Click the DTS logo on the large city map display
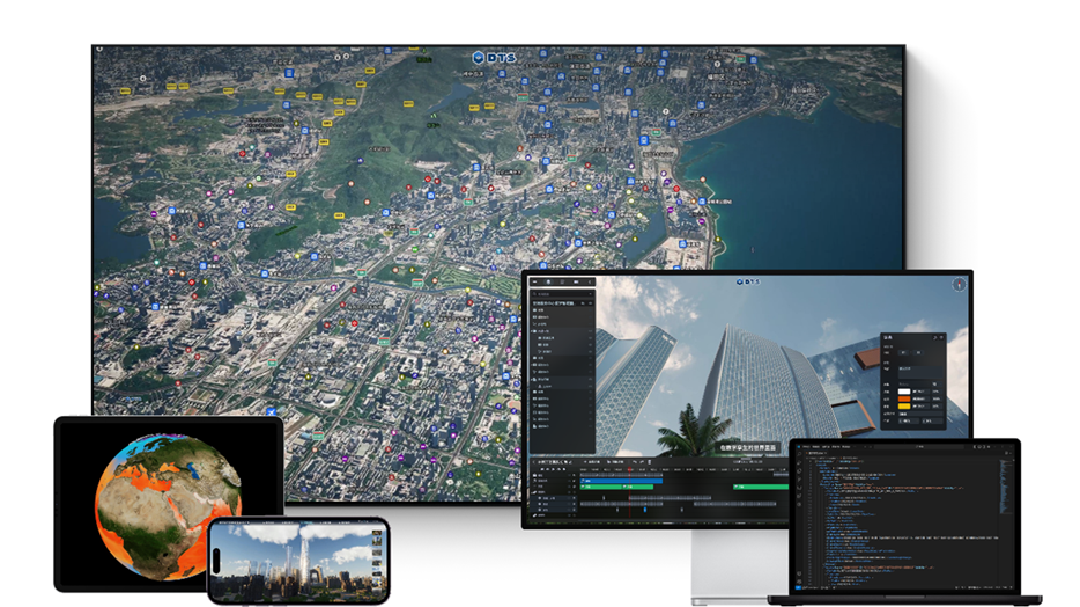1080x607 pixels. click(494, 58)
